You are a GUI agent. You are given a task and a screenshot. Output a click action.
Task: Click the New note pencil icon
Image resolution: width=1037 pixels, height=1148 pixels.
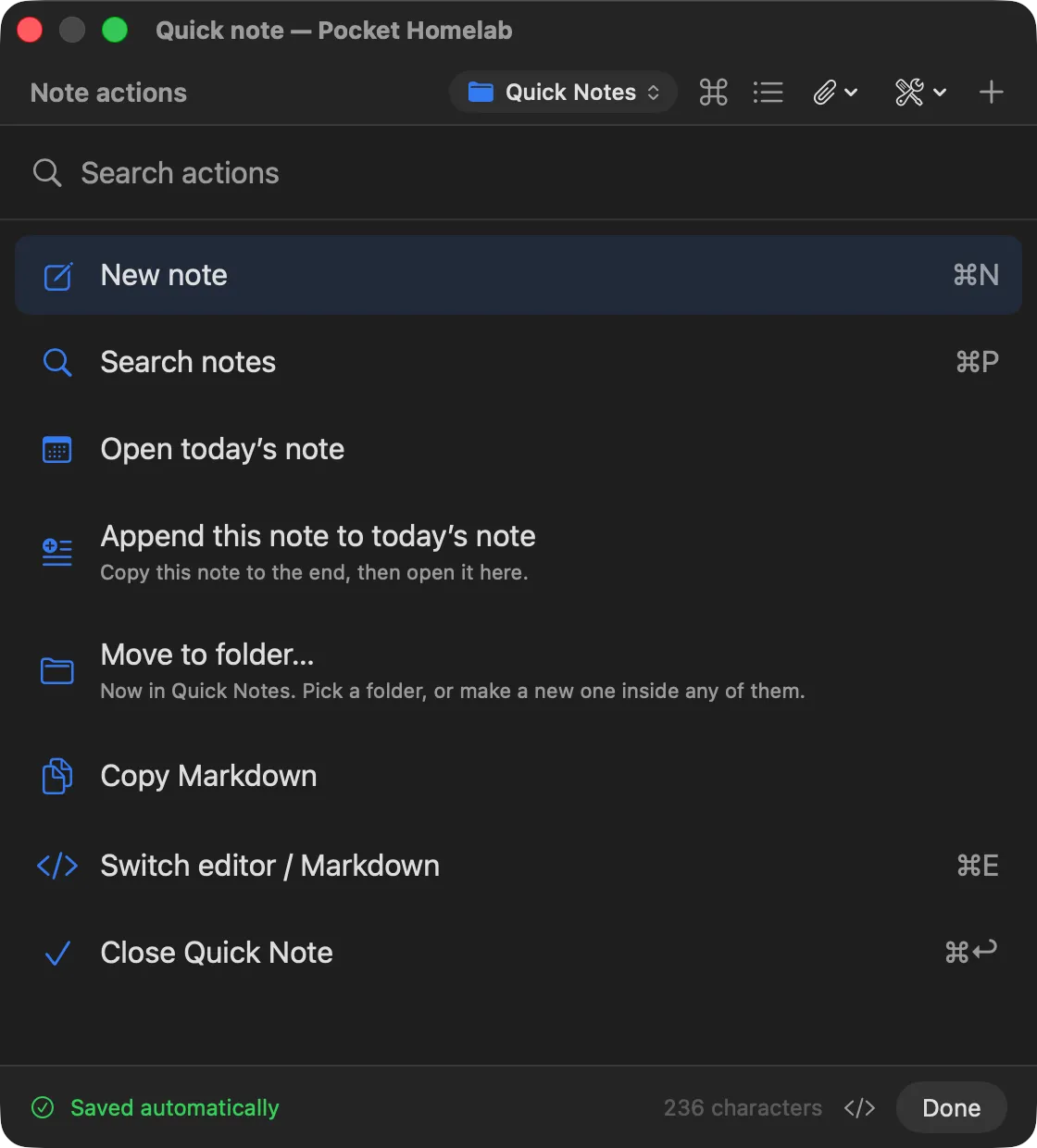57,276
